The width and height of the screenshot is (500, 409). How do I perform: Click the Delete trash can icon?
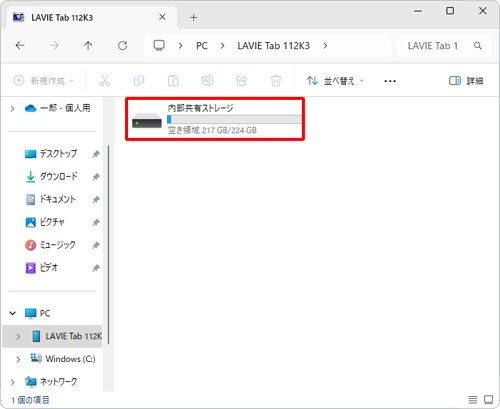pos(276,81)
